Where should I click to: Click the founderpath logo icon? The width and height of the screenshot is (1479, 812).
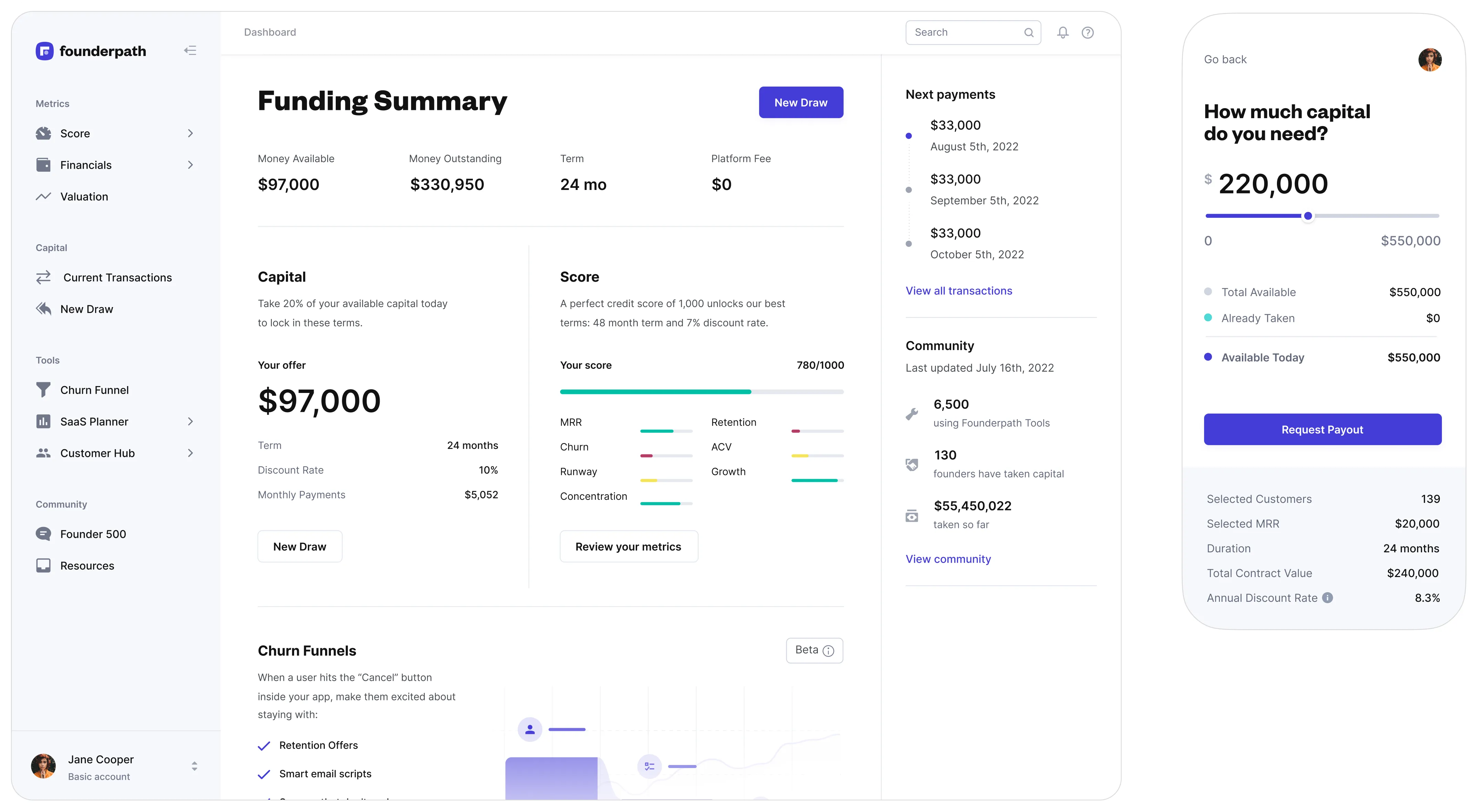click(45, 51)
